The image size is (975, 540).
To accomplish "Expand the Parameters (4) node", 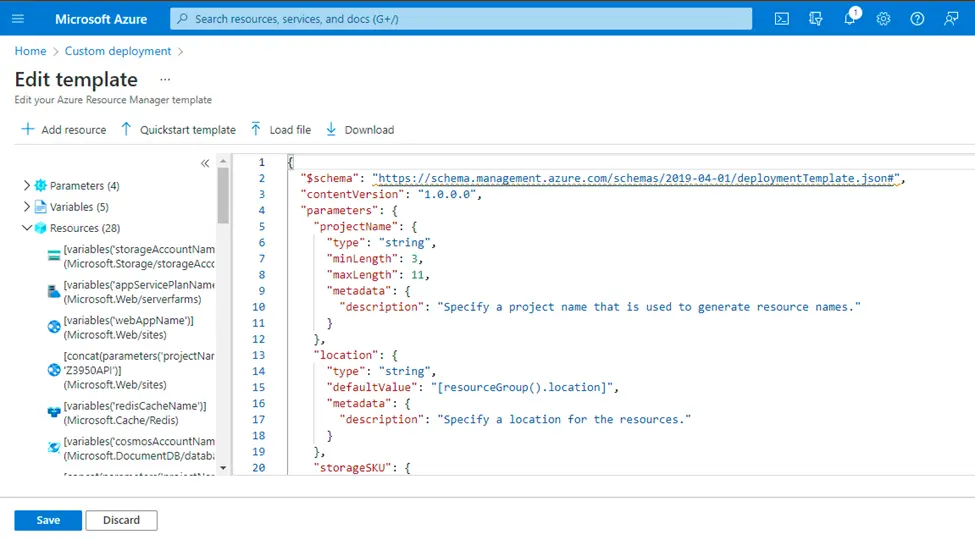I will click(26, 185).
